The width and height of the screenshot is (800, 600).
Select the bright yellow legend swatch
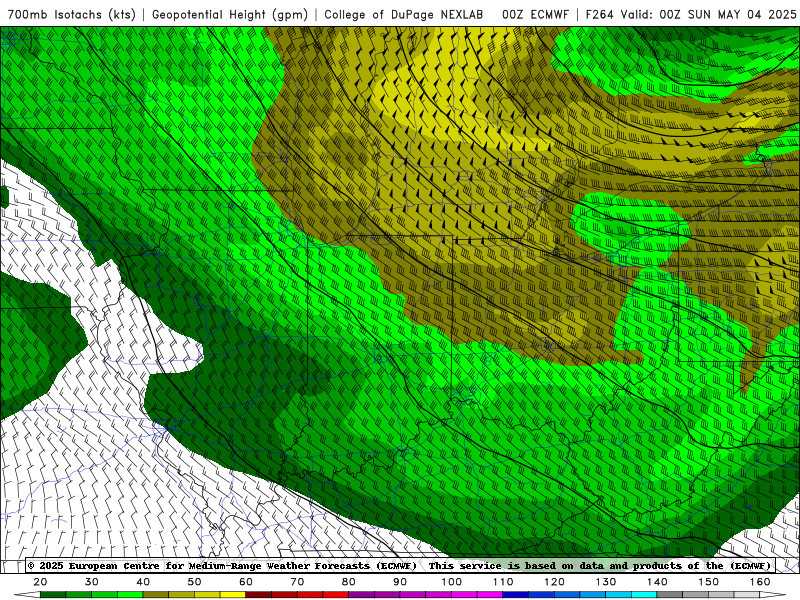(x=233, y=595)
